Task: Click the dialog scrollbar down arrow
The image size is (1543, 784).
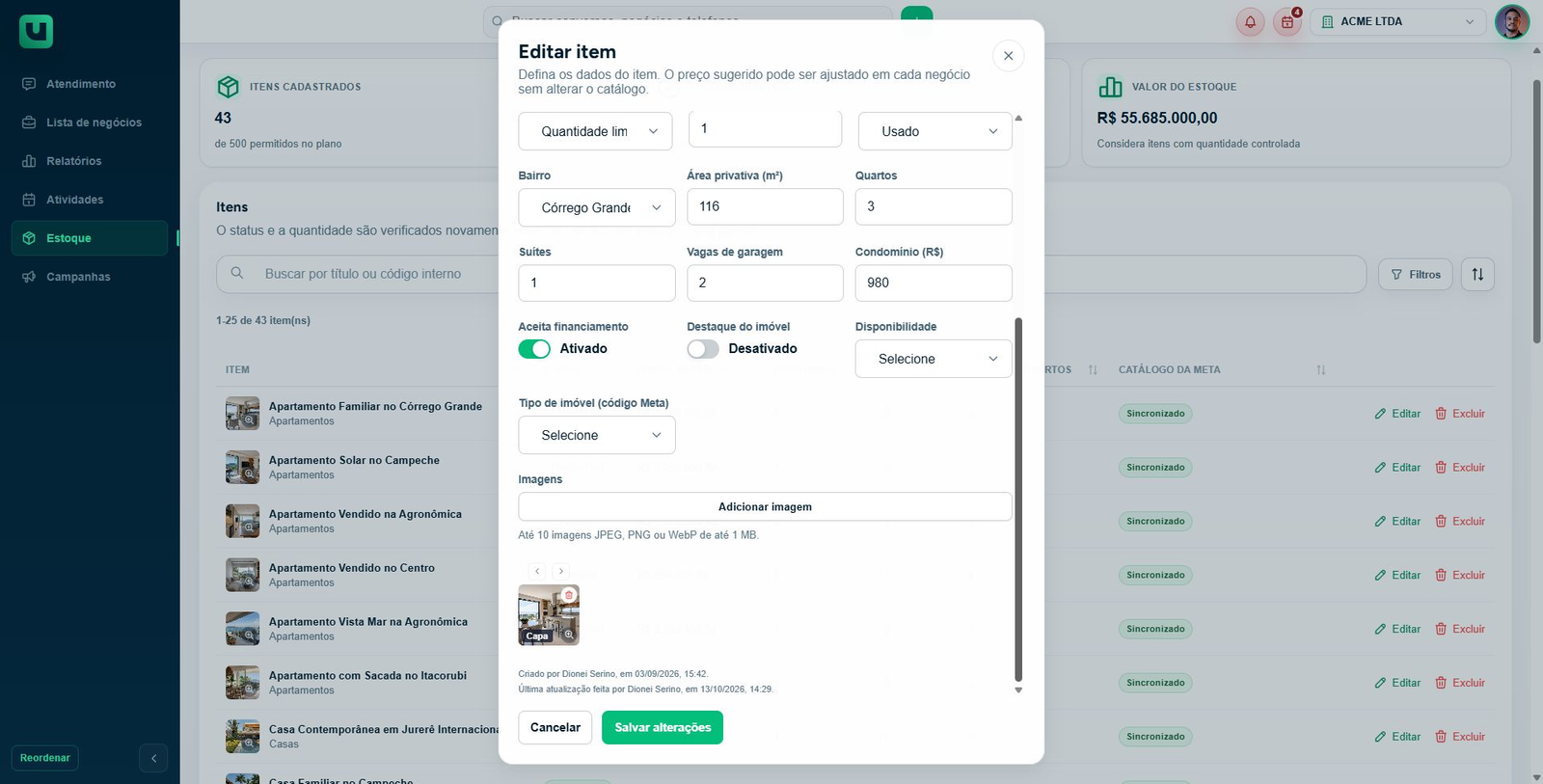Action: pyautogui.click(x=1018, y=690)
